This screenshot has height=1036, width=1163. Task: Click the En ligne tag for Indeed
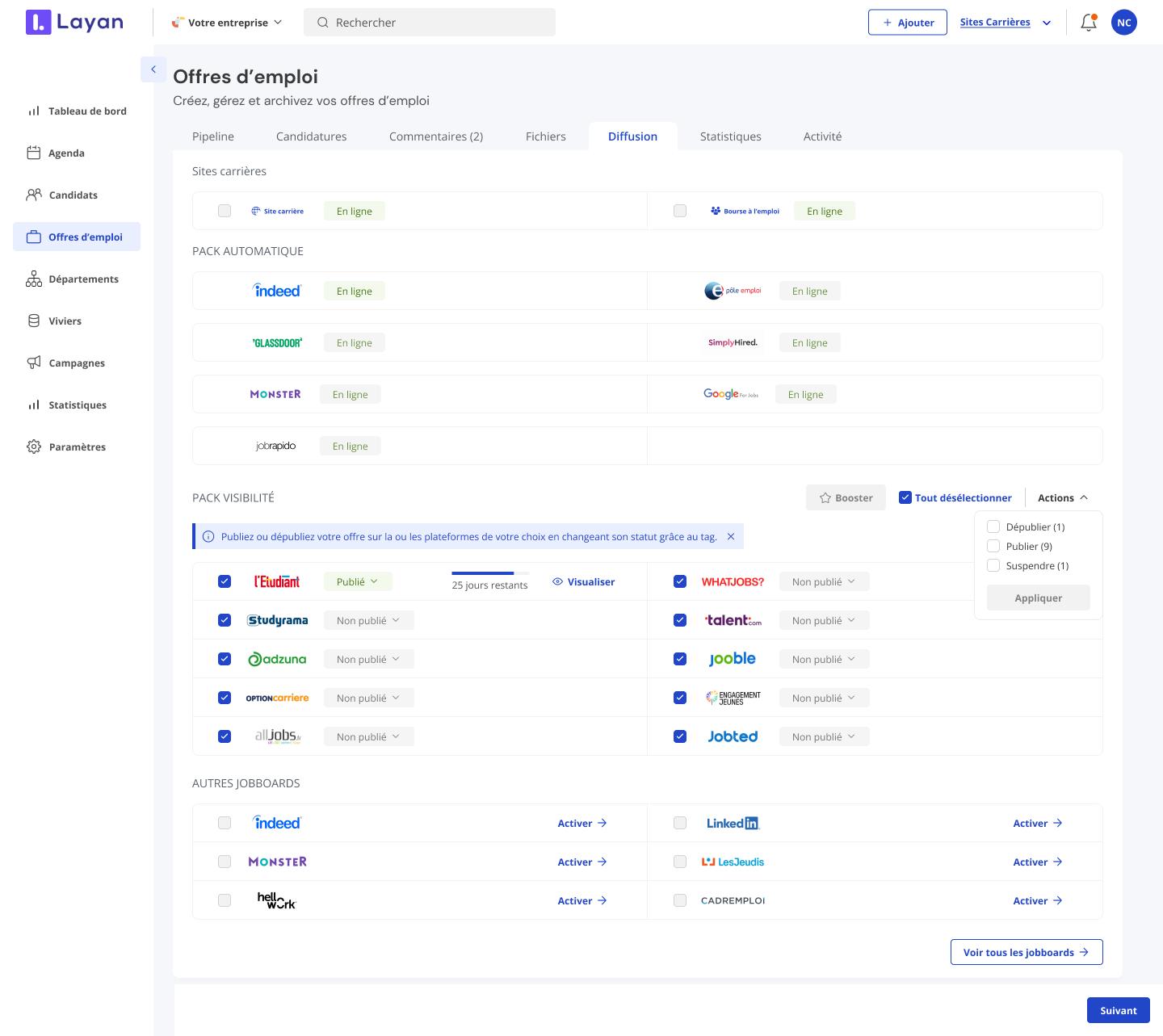pyautogui.click(x=355, y=291)
